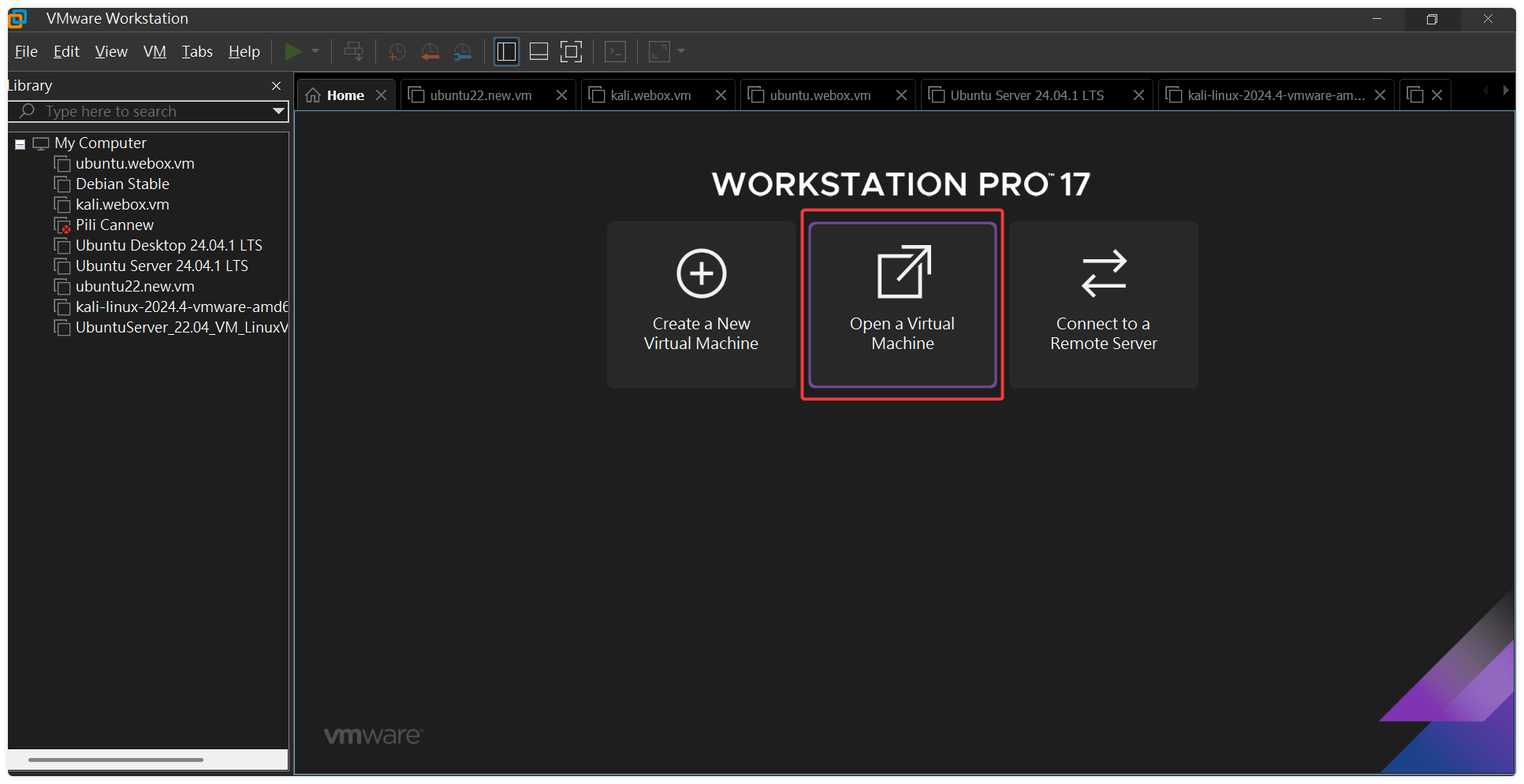Open the Help menu
Image resolution: width=1524 pixels, height=784 pixels.
click(244, 52)
